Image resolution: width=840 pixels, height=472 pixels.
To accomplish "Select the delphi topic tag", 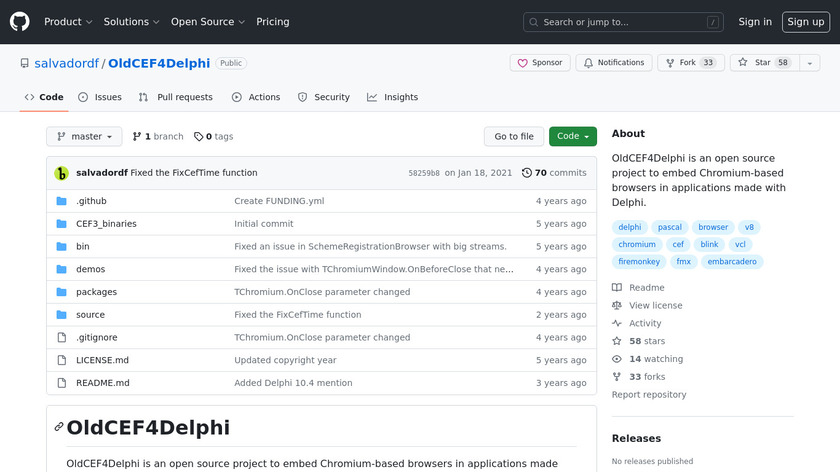I will pos(629,227).
